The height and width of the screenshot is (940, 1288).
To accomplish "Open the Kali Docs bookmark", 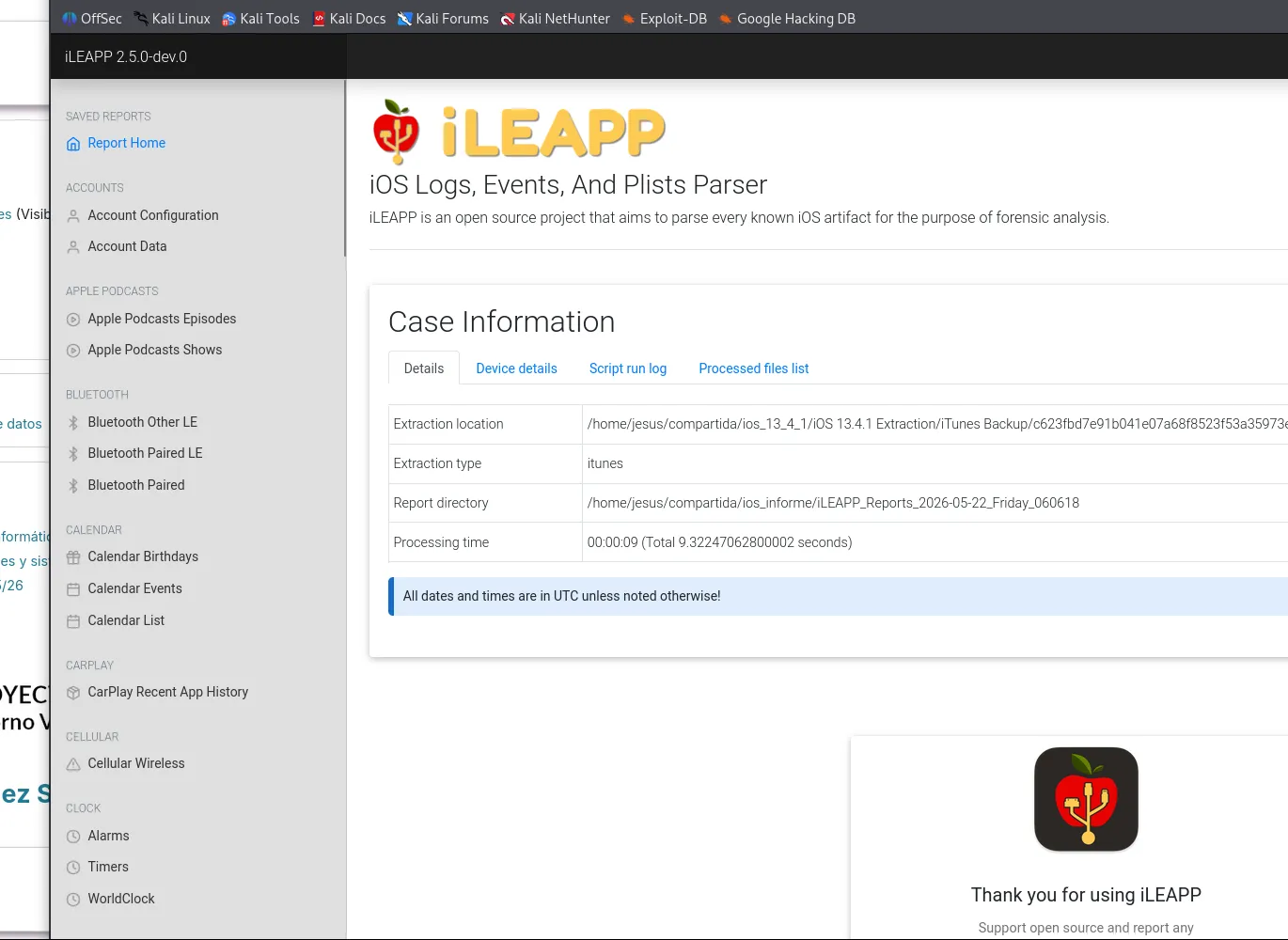I will point(349,19).
